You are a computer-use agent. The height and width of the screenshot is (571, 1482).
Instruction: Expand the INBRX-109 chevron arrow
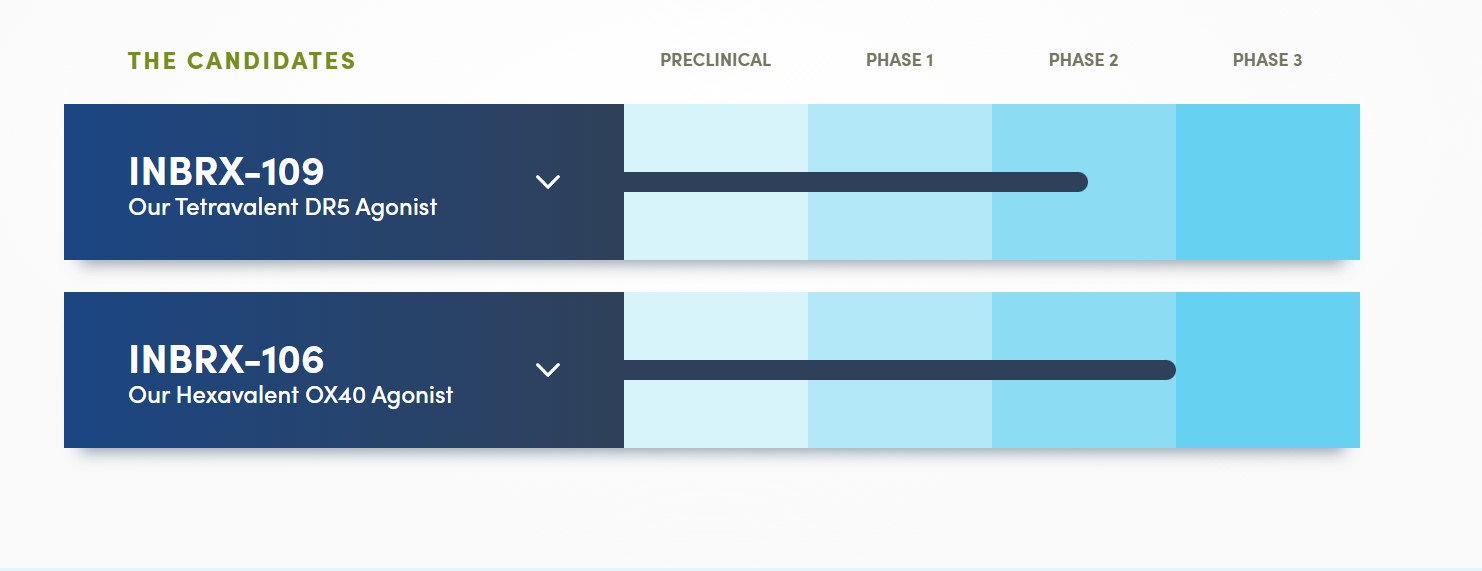coord(547,181)
